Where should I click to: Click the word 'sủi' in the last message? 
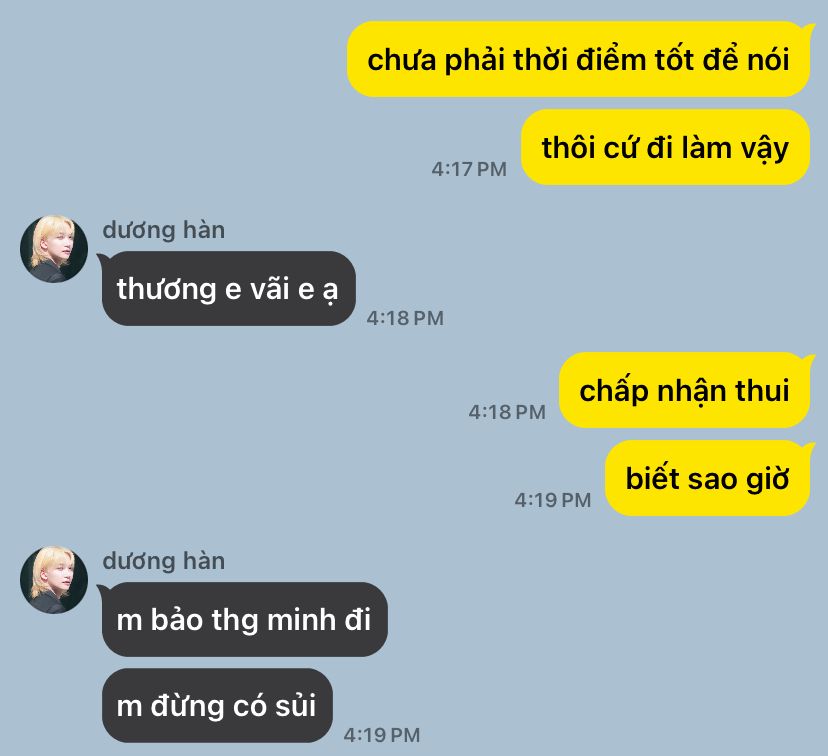(295, 705)
